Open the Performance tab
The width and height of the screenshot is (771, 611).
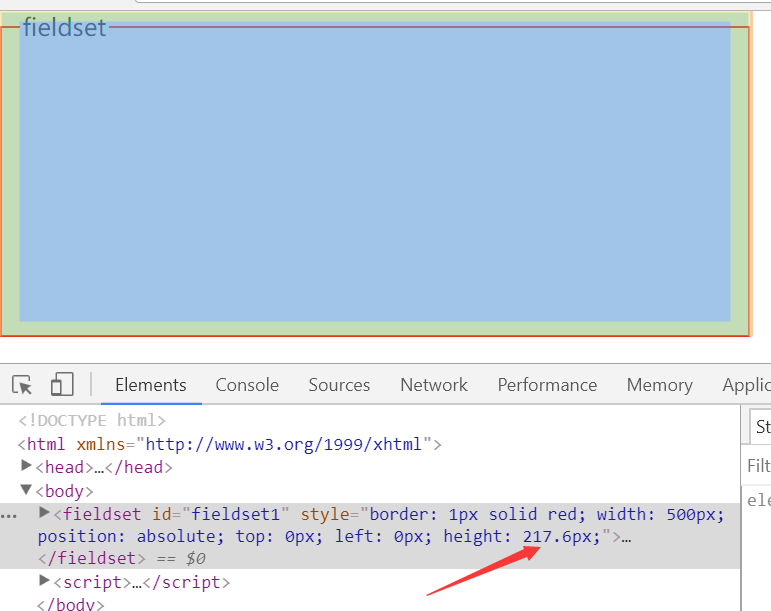[547, 385]
